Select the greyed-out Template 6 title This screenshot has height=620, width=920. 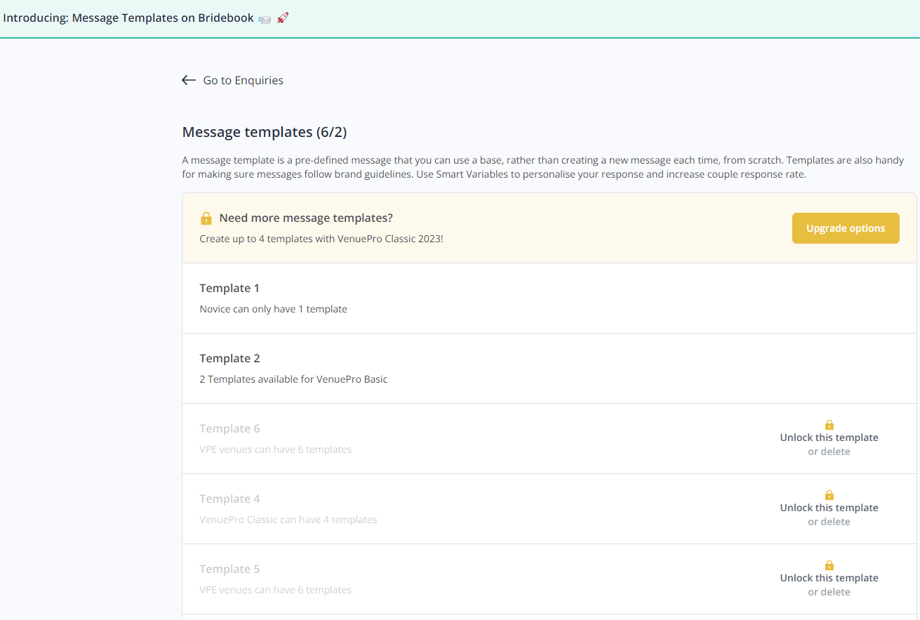[x=229, y=428]
